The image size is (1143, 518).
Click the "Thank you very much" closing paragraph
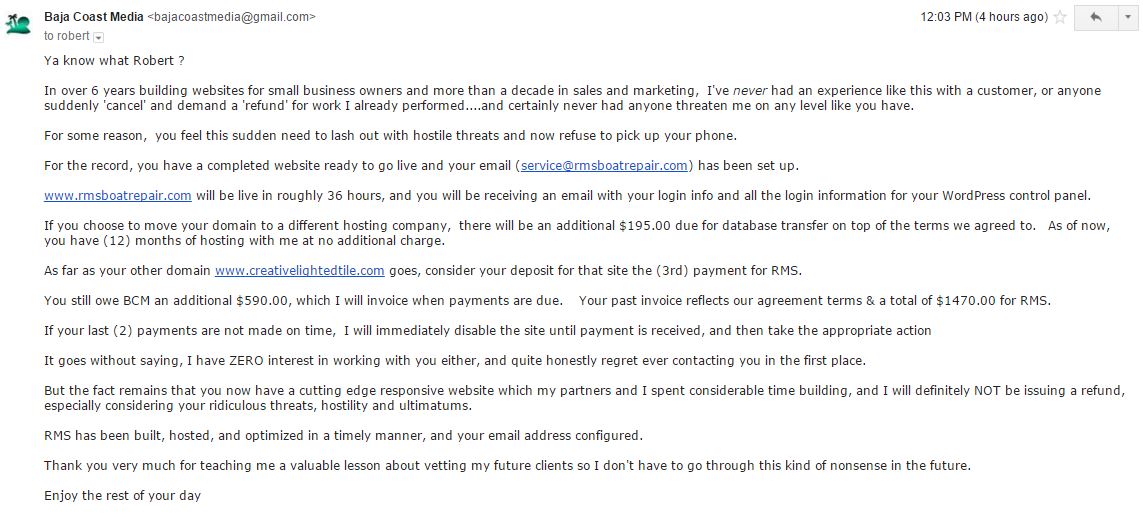(507, 465)
